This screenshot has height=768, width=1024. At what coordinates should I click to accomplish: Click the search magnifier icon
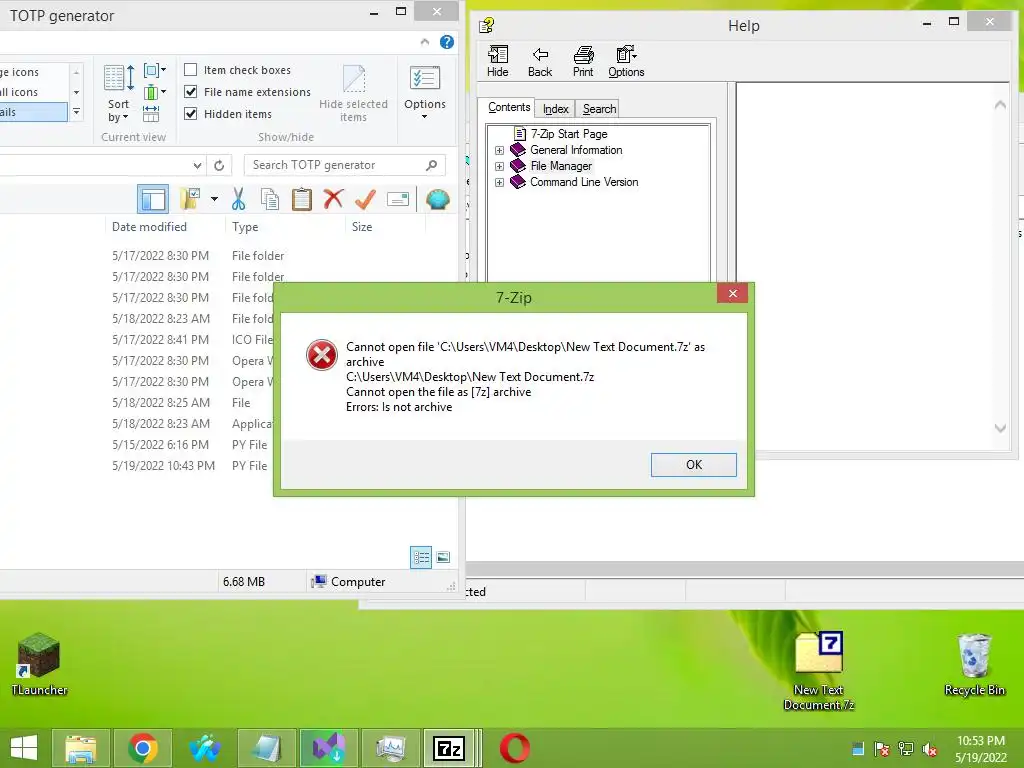click(x=432, y=165)
